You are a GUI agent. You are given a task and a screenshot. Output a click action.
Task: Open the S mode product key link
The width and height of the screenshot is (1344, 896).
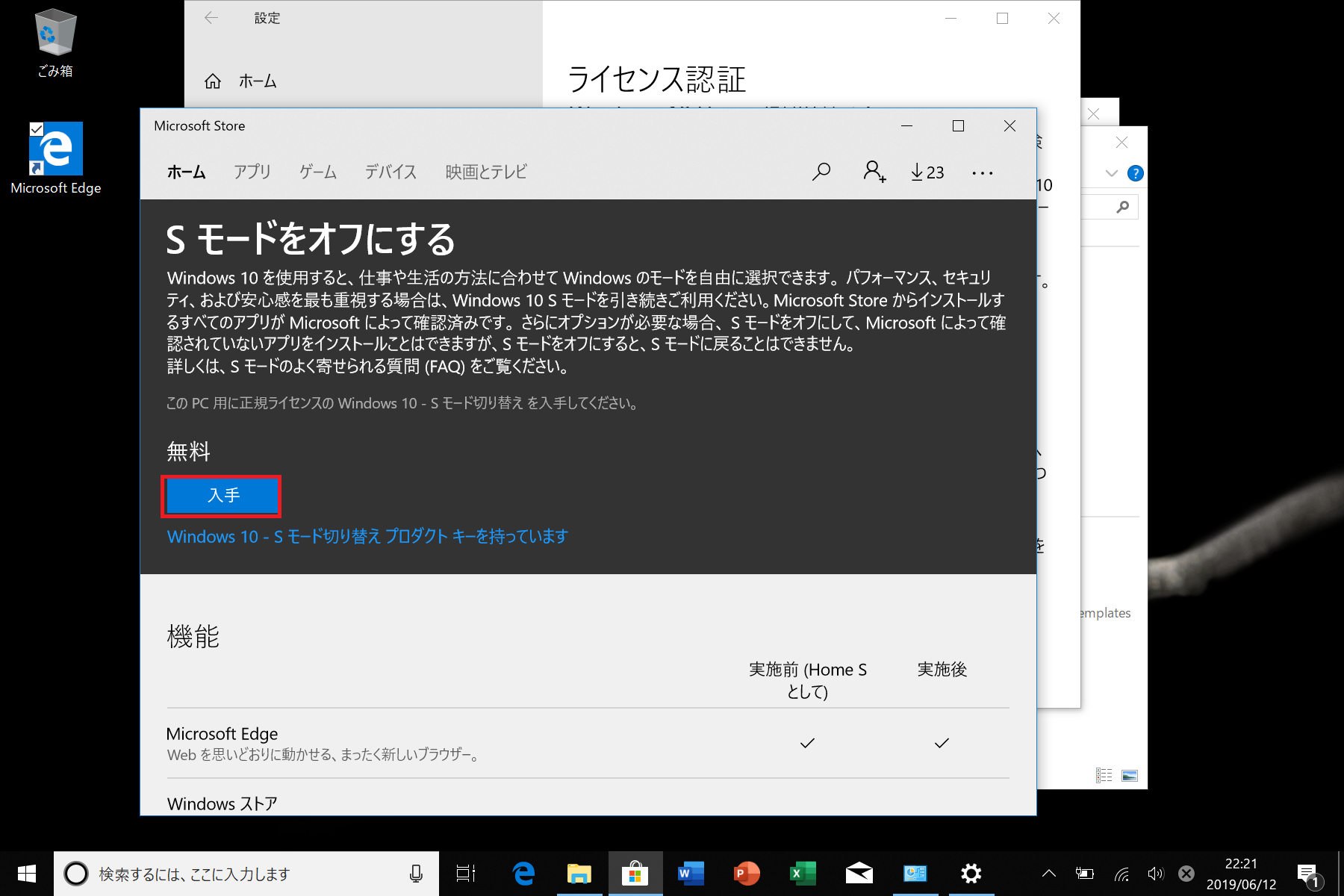pyautogui.click(x=367, y=536)
